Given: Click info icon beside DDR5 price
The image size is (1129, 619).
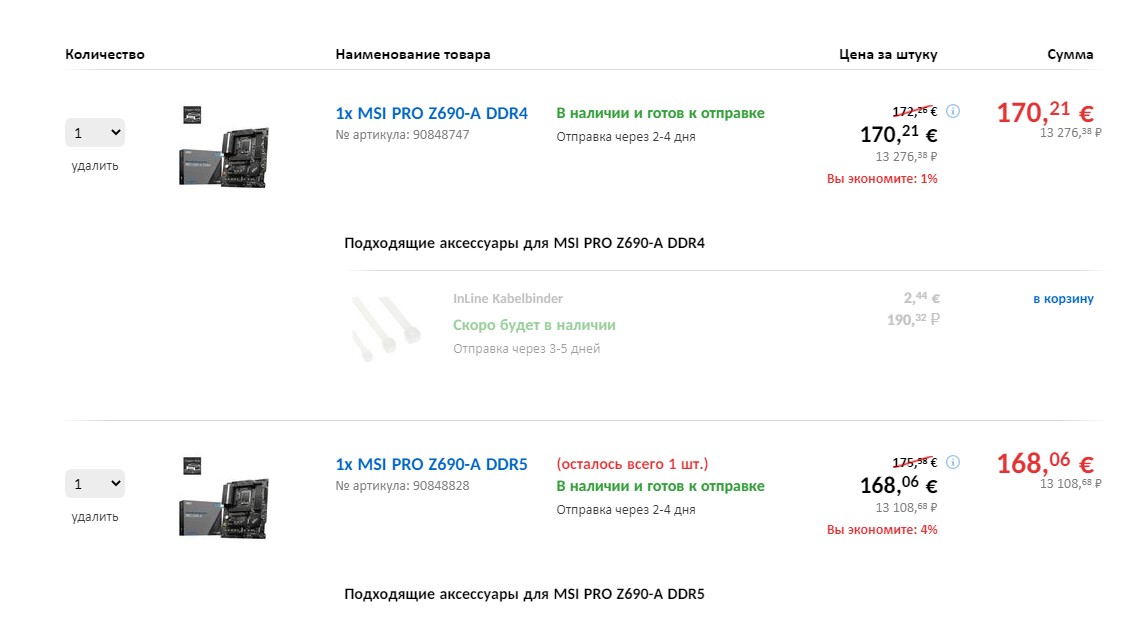Looking at the screenshot, I should click(953, 462).
